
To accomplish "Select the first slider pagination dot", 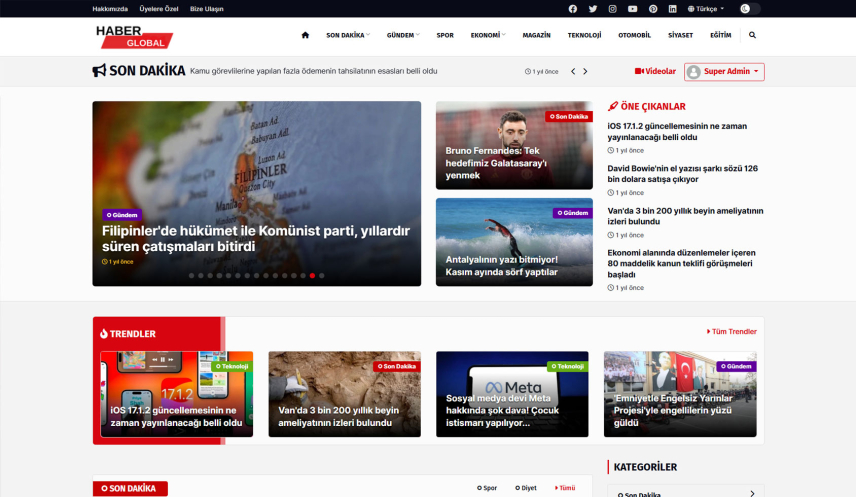I will [192, 276].
